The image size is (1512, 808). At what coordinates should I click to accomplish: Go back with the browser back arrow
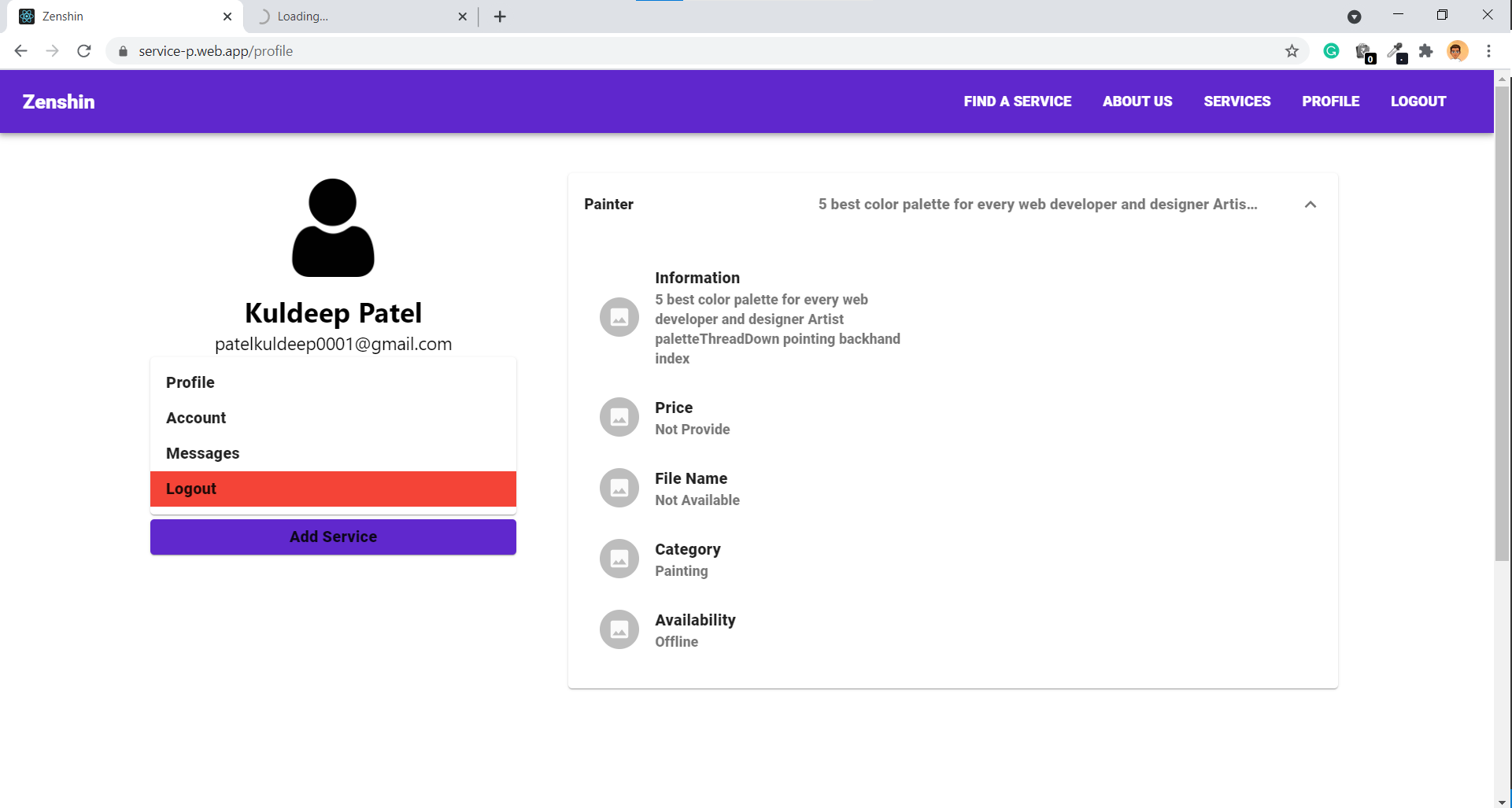click(21, 51)
